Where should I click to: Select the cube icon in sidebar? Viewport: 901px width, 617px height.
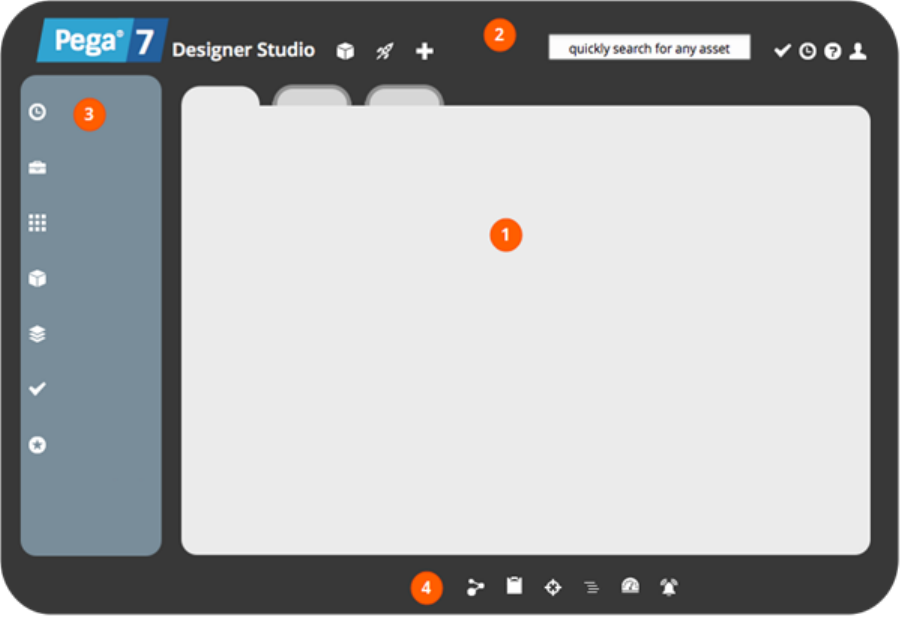click(x=37, y=278)
